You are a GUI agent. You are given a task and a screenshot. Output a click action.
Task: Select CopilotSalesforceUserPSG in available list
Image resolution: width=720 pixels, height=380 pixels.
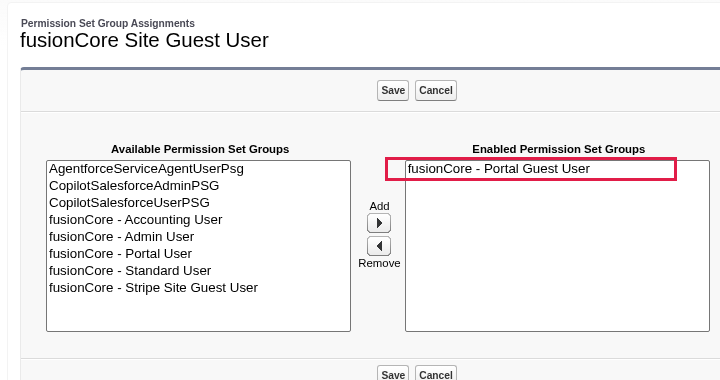(x=198, y=203)
